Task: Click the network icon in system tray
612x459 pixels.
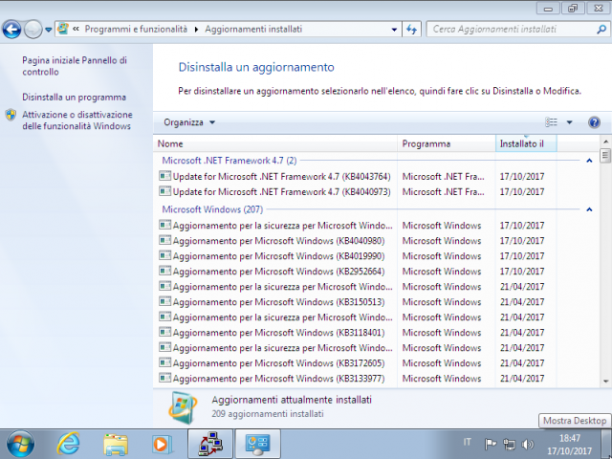Action: point(509,444)
